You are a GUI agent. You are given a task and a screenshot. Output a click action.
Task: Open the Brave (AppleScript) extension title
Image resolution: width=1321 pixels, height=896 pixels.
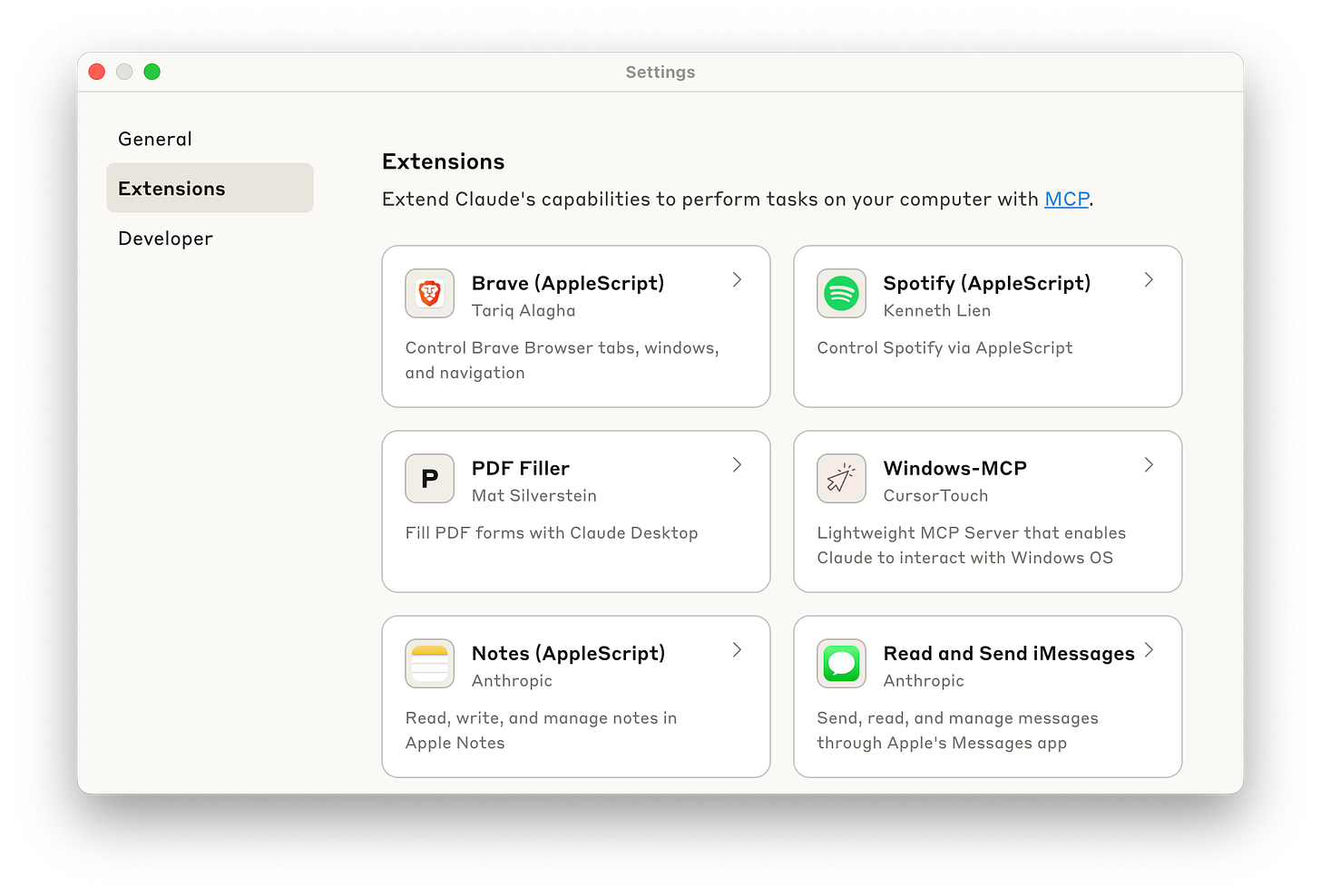[568, 283]
